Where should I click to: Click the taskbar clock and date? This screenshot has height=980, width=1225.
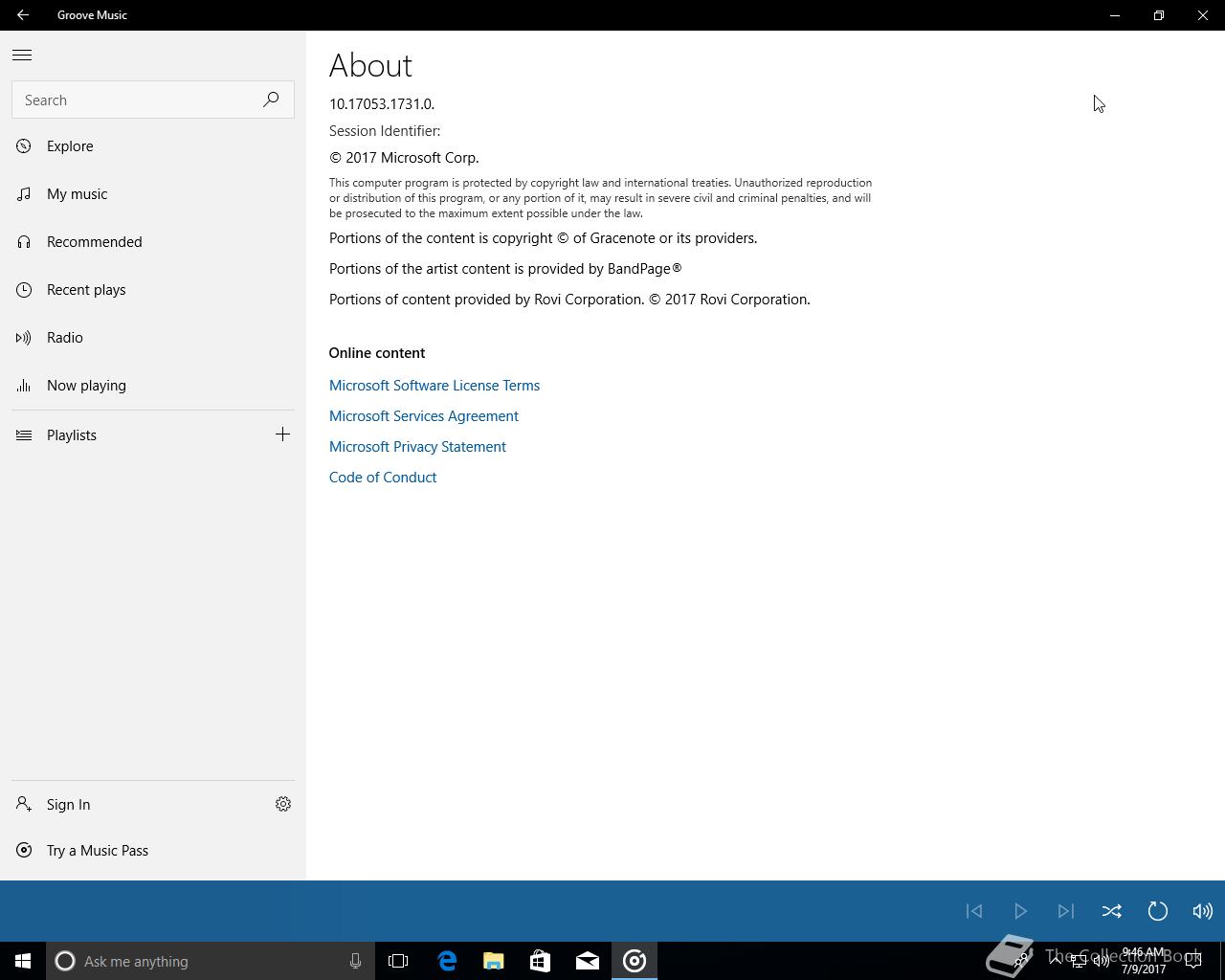point(1144,961)
